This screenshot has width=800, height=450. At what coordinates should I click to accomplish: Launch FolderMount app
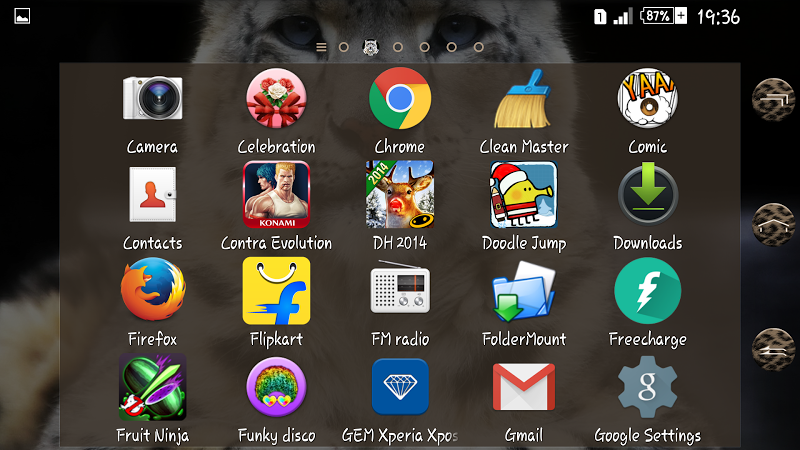[523, 292]
